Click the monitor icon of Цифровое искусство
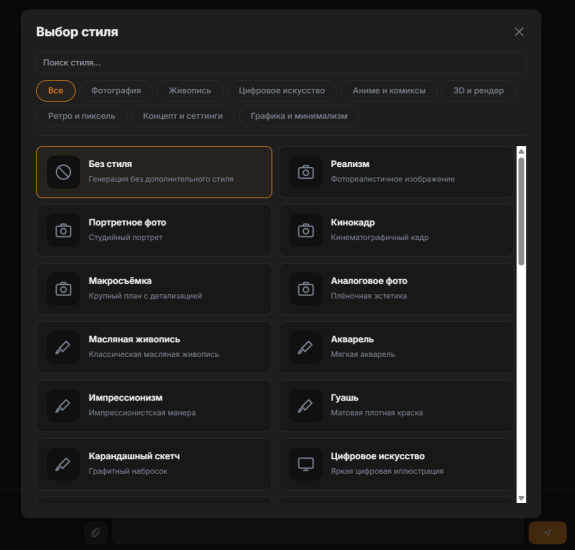Viewport: 575px width, 550px height. click(305, 464)
